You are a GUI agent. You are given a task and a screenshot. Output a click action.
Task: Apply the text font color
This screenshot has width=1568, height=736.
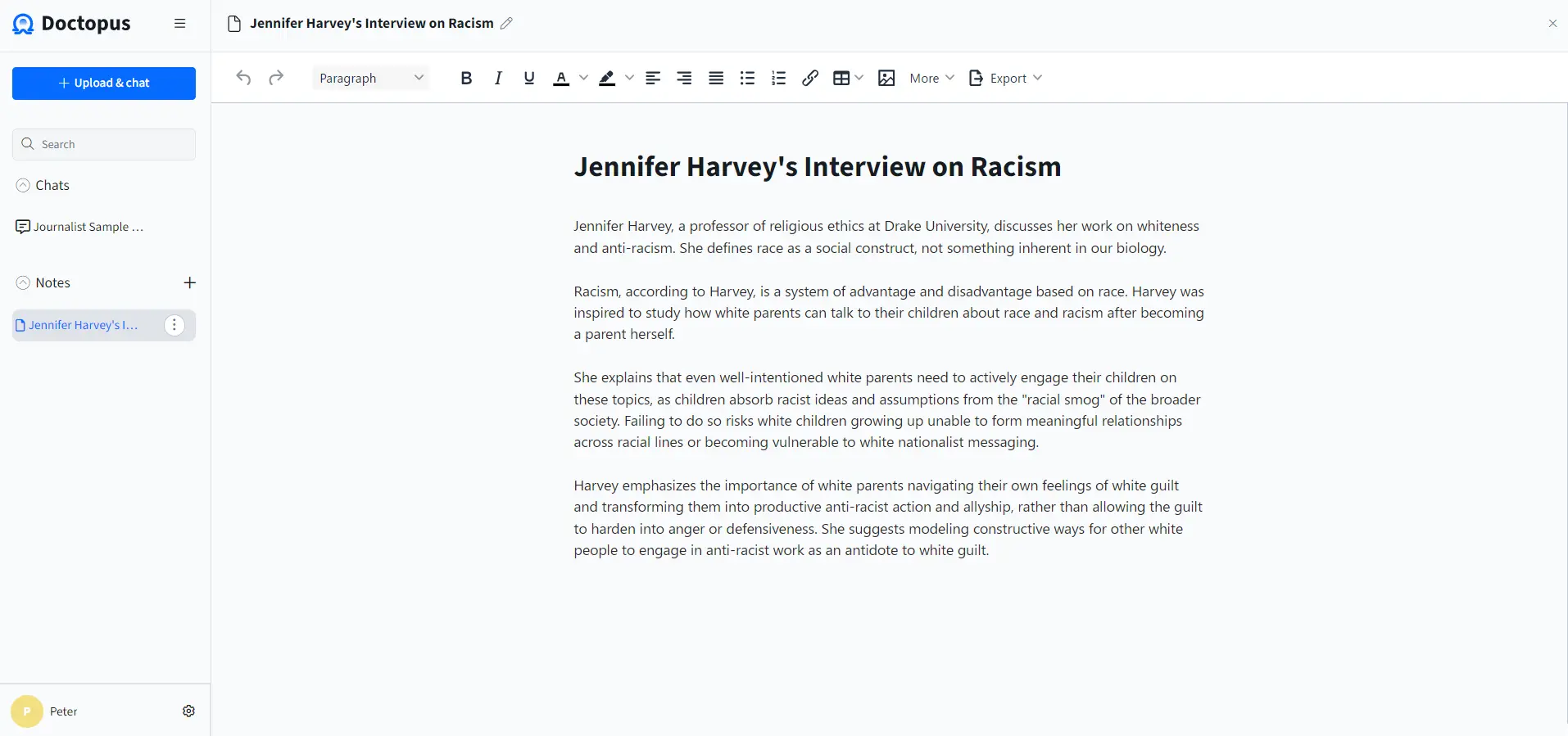561,78
